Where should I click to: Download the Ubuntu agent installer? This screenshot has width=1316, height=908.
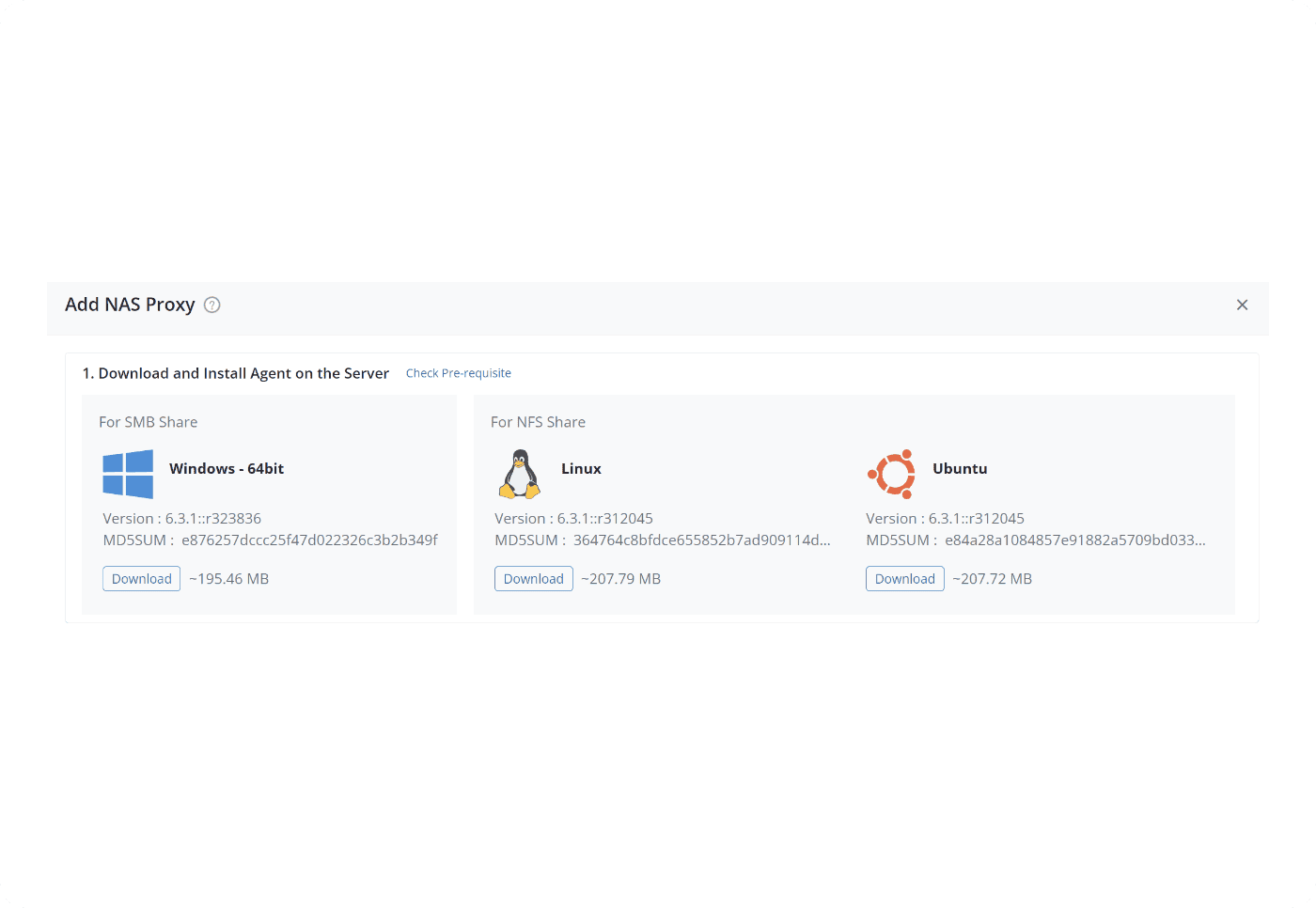click(904, 579)
